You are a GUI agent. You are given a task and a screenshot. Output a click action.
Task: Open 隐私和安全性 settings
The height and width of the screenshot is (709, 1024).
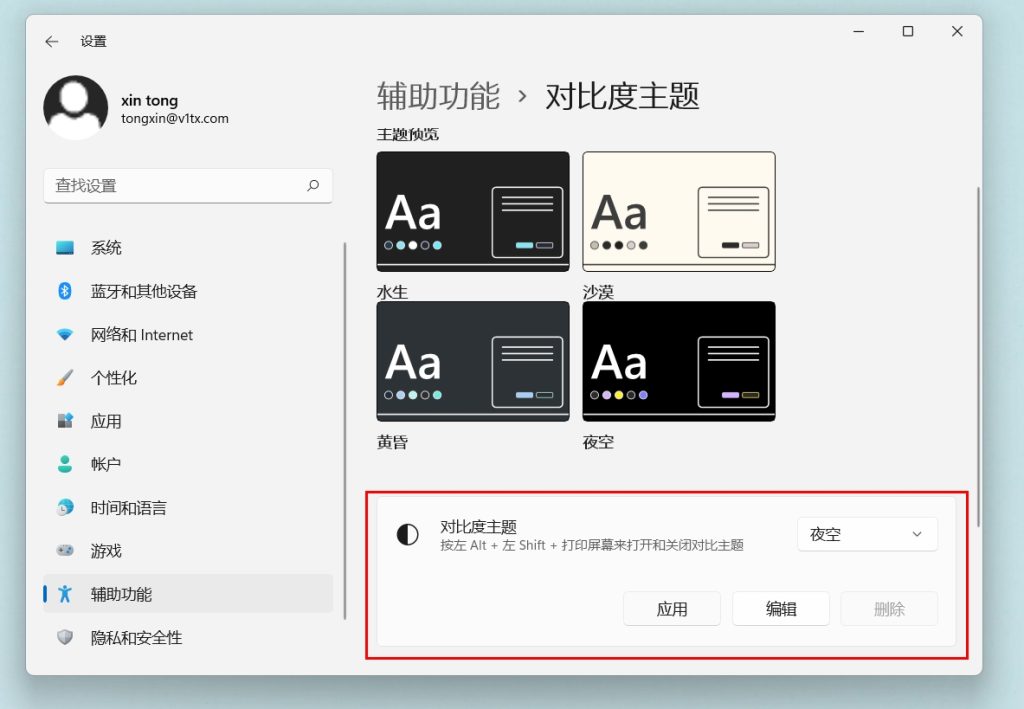coord(188,637)
